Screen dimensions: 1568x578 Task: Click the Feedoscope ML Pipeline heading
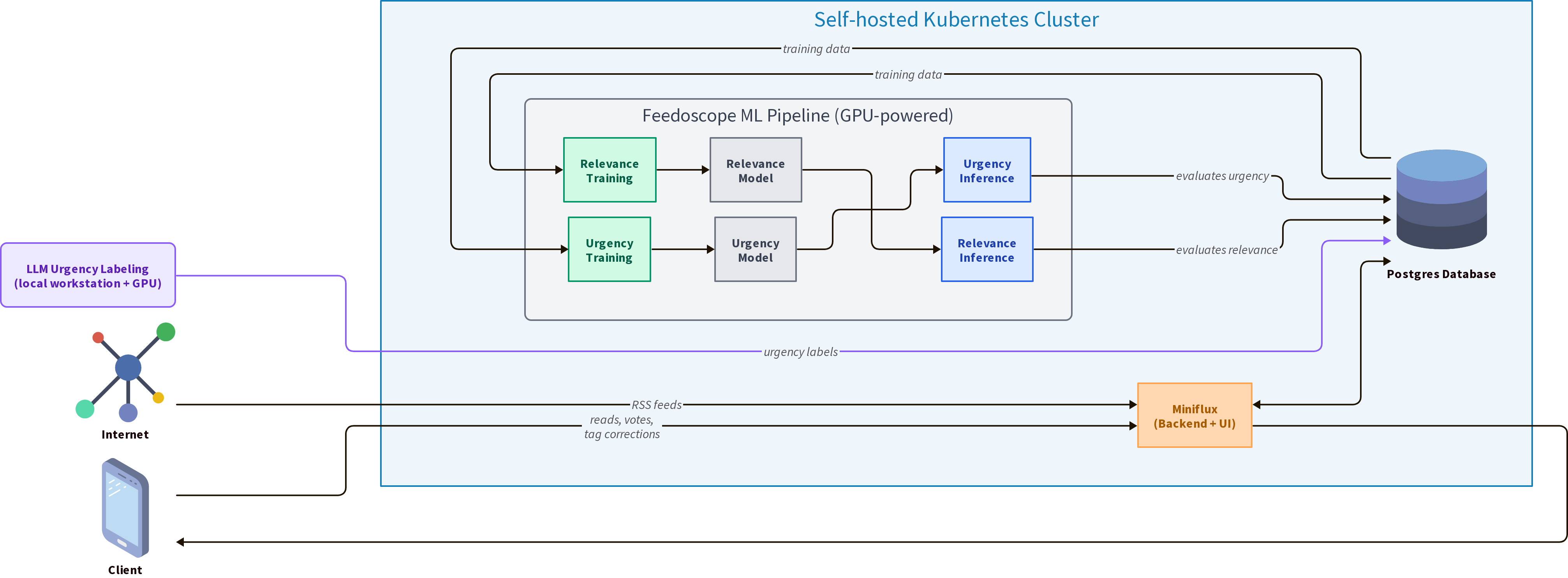[x=797, y=115]
